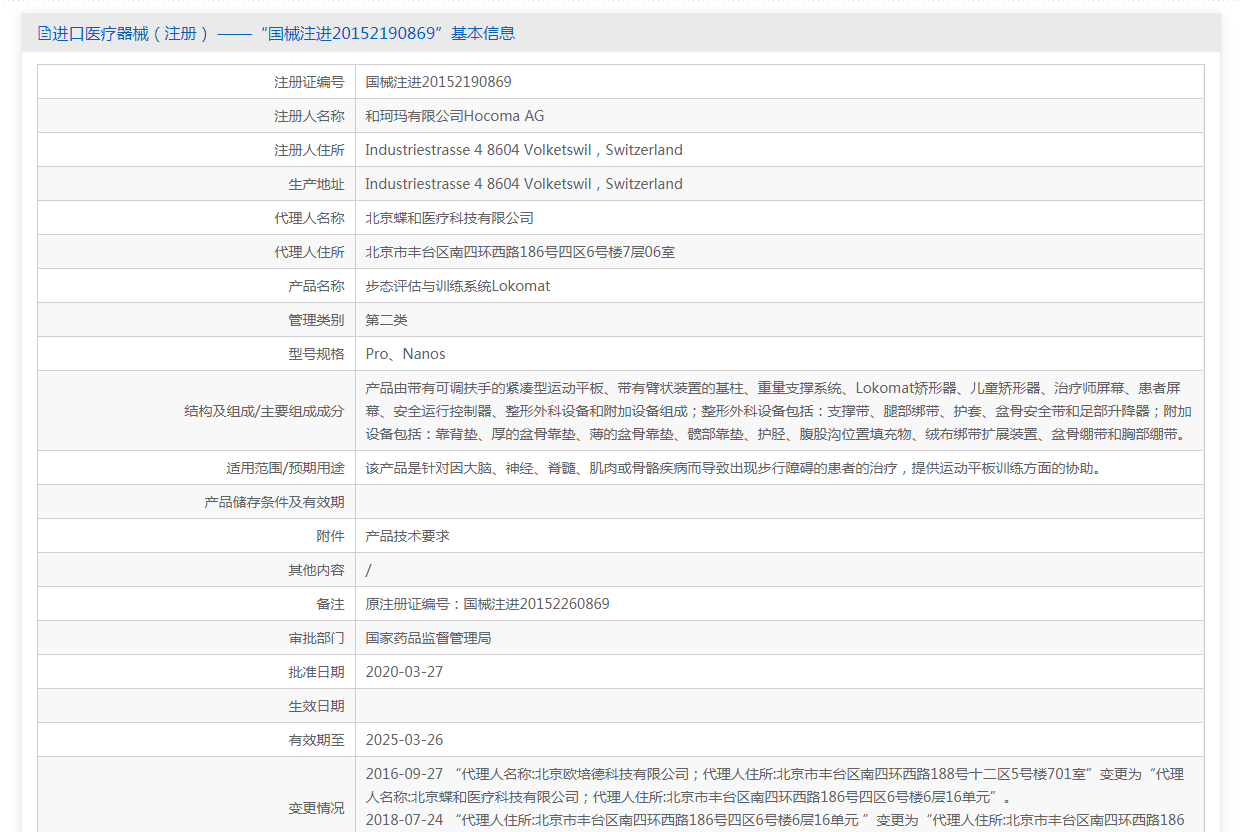Screen dimensions: 1240x832
Task: Click the 备注 original registration number text
Action: tap(487, 604)
